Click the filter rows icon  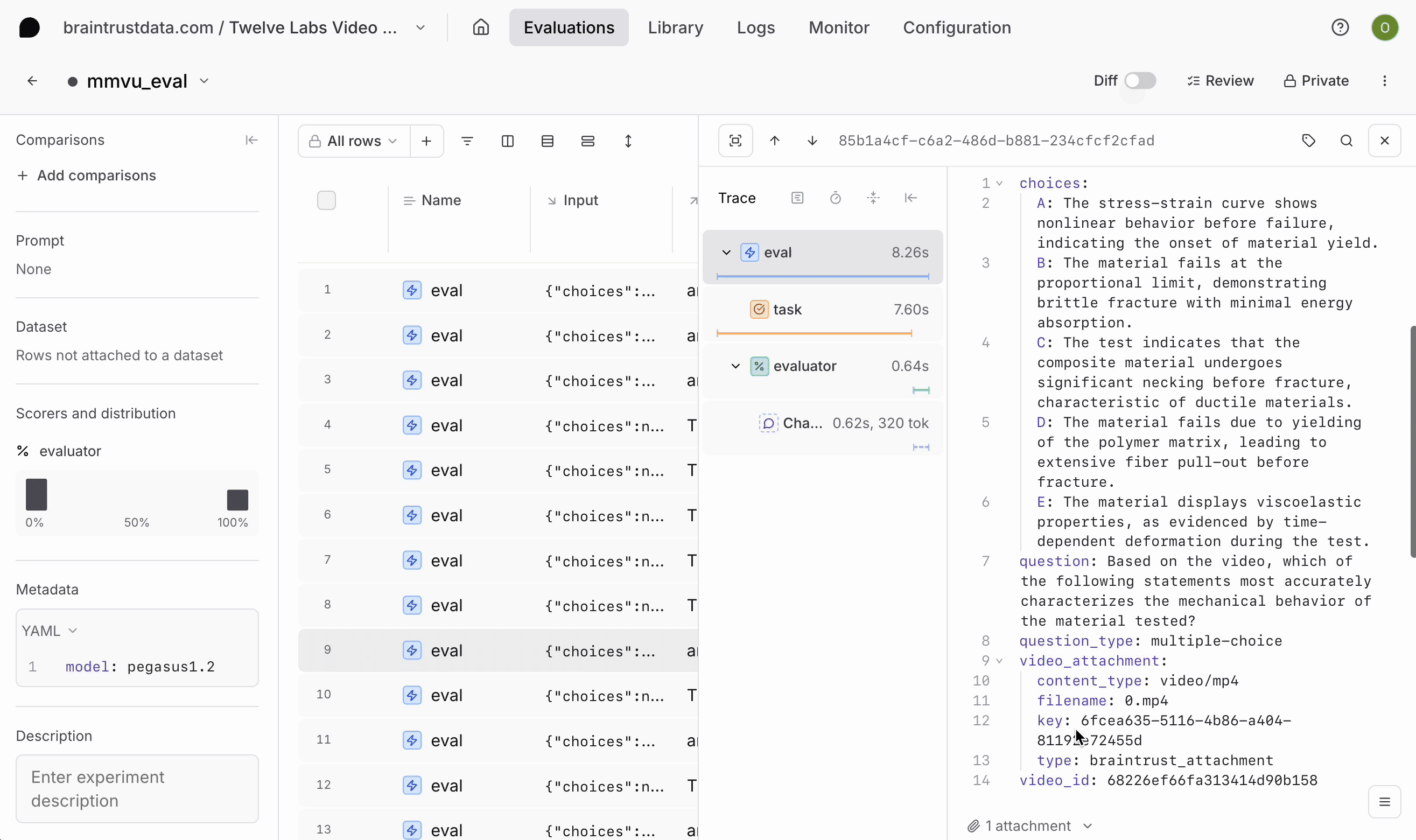coord(467,141)
